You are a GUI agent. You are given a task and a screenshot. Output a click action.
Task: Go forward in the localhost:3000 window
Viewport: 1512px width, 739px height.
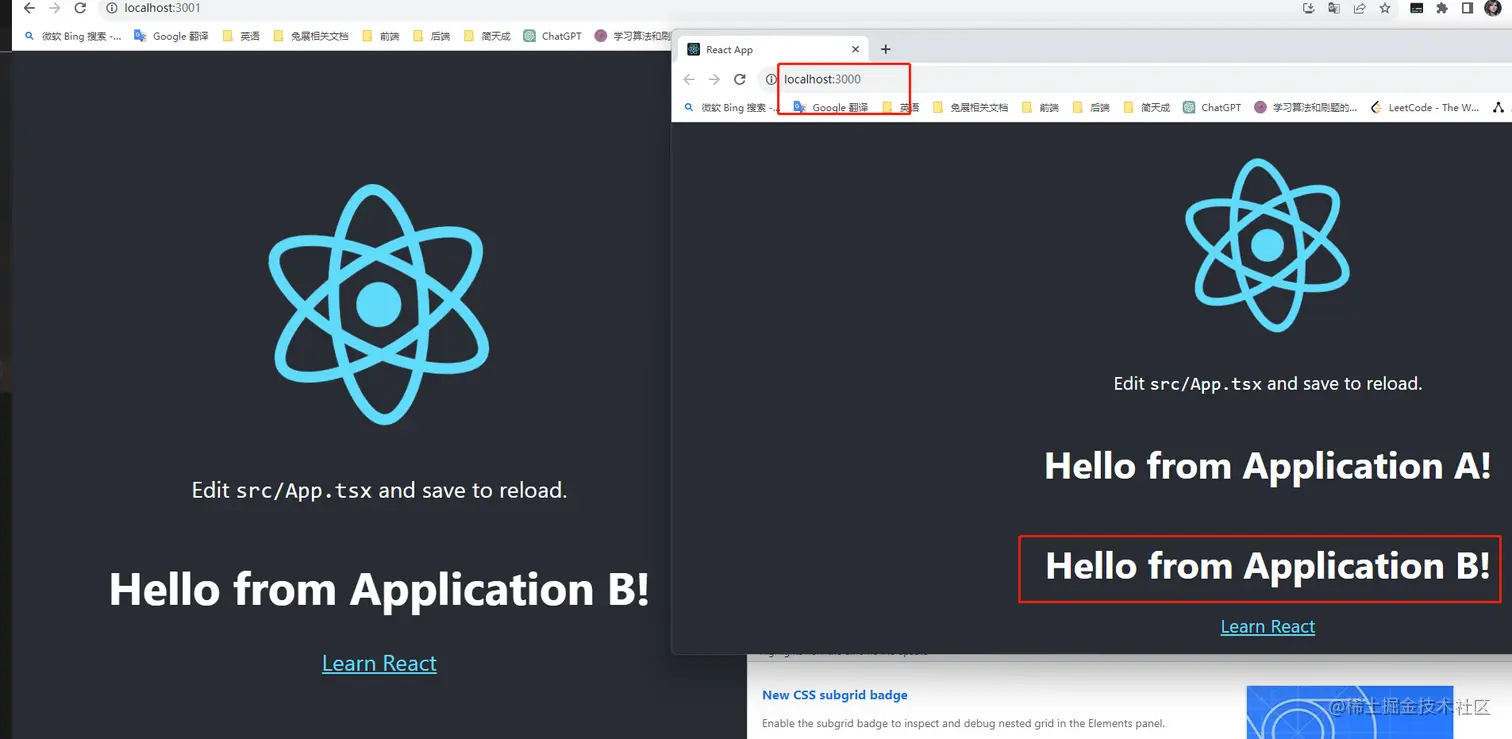[x=714, y=79]
